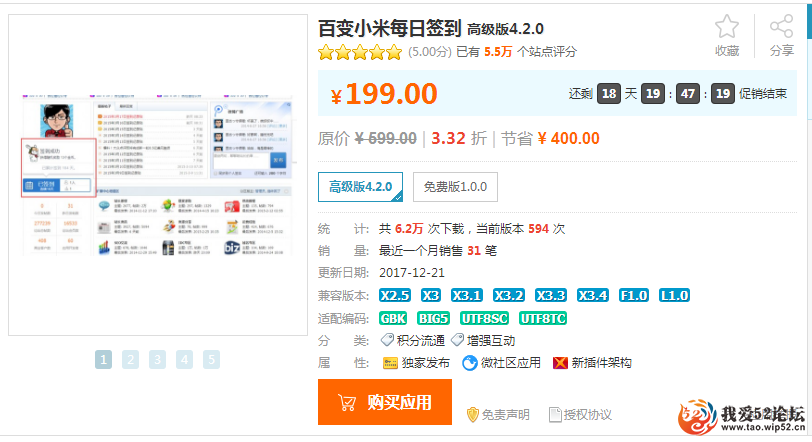Click the X3.4 compatibility badge

pos(592,296)
